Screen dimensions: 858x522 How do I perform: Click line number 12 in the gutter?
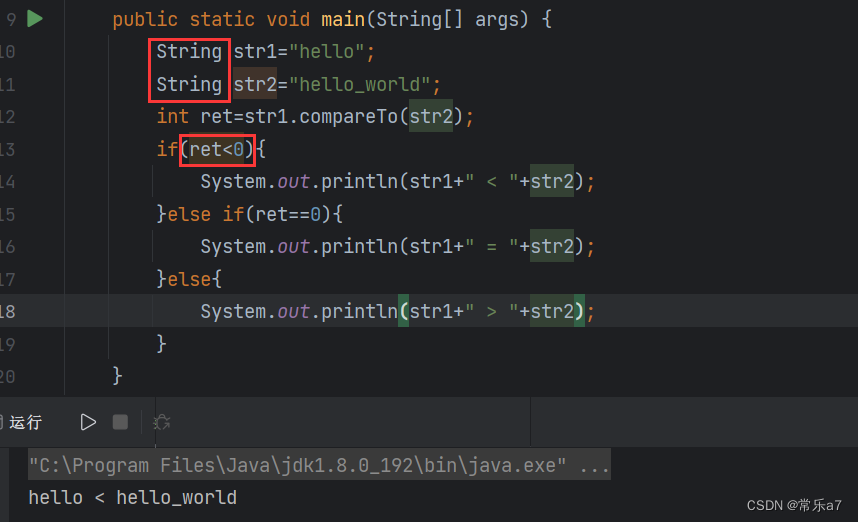tap(8, 117)
